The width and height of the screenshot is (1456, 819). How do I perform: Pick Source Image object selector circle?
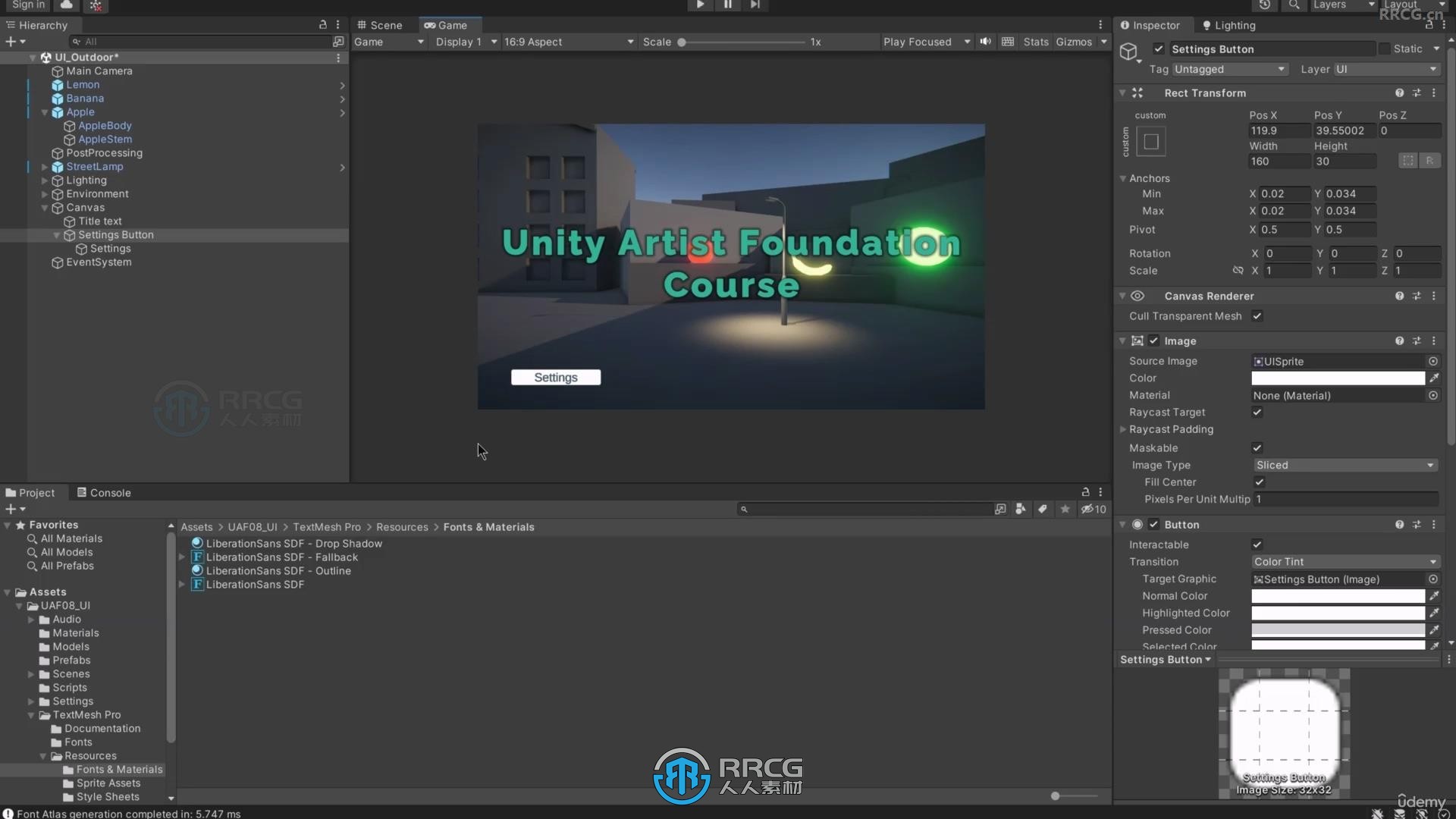coord(1433,362)
